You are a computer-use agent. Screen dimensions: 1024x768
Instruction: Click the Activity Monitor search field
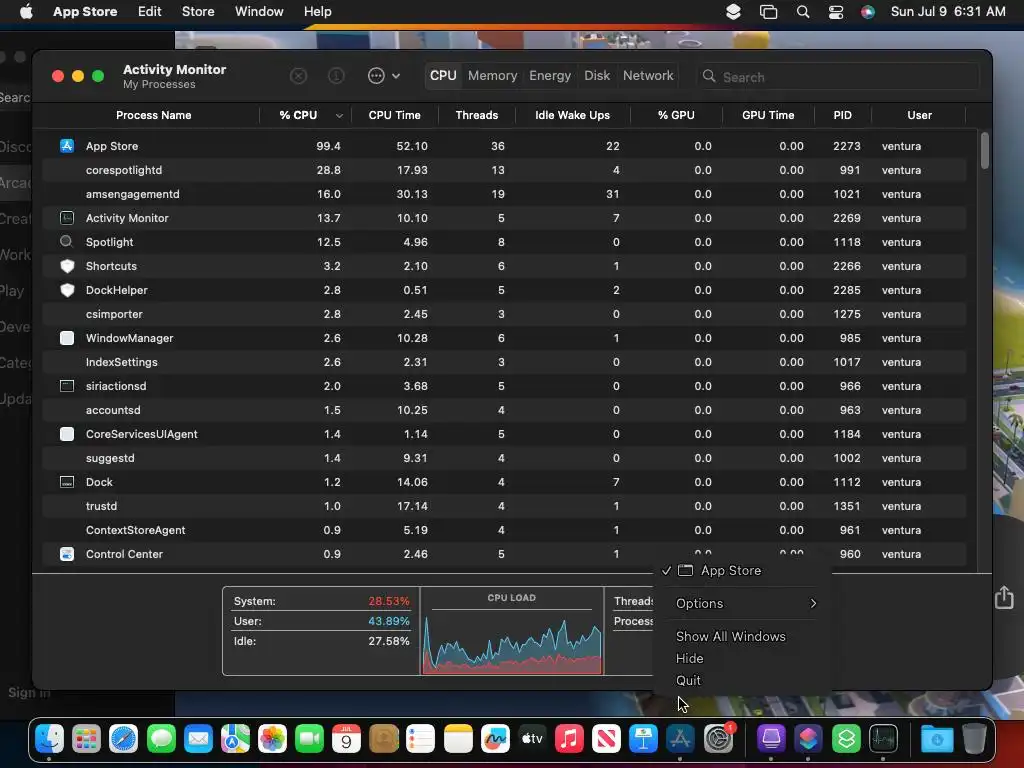[x=838, y=77]
